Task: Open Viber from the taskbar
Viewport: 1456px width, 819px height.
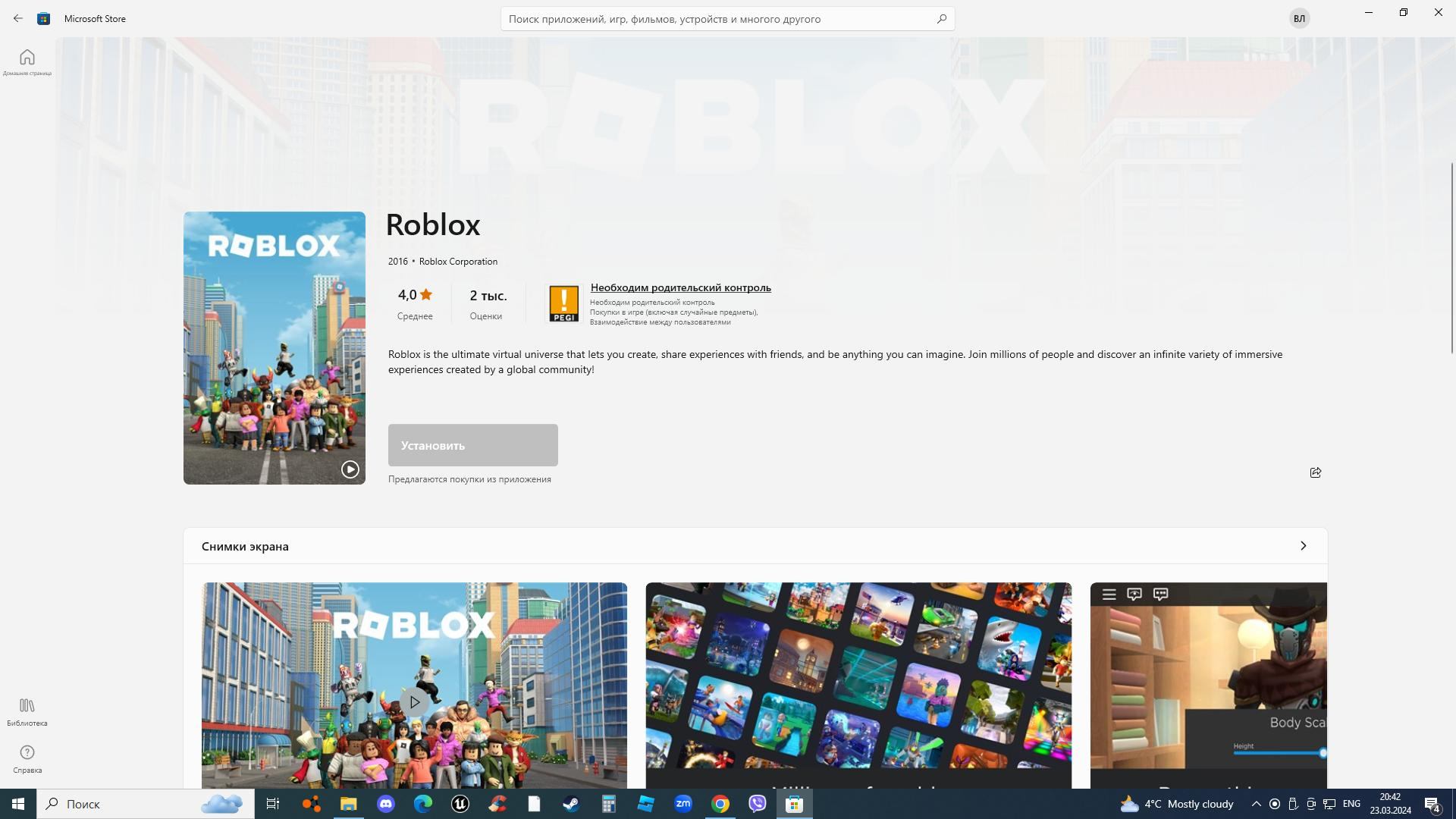Action: [757, 804]
